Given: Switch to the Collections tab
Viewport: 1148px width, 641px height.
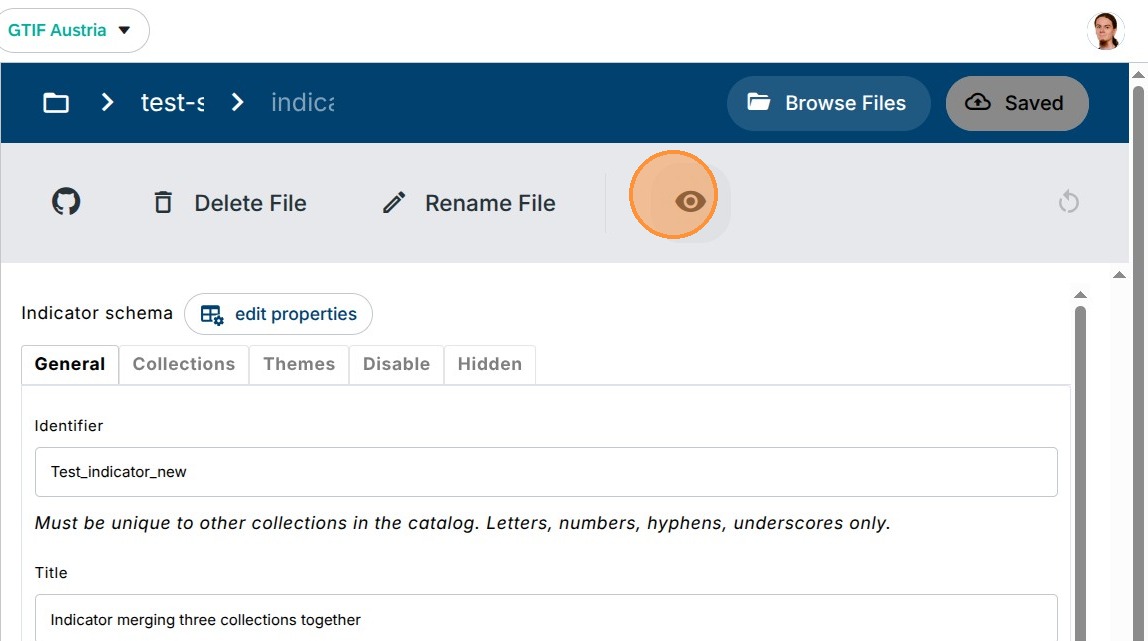Looking at the screenshot, I should pyautogui.click(x=184, y=364).
